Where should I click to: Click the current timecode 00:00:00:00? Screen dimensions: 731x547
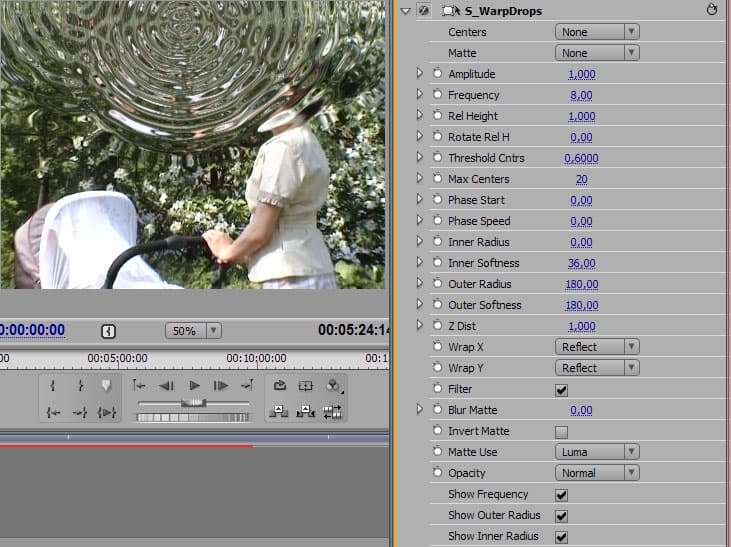point(32,330)
